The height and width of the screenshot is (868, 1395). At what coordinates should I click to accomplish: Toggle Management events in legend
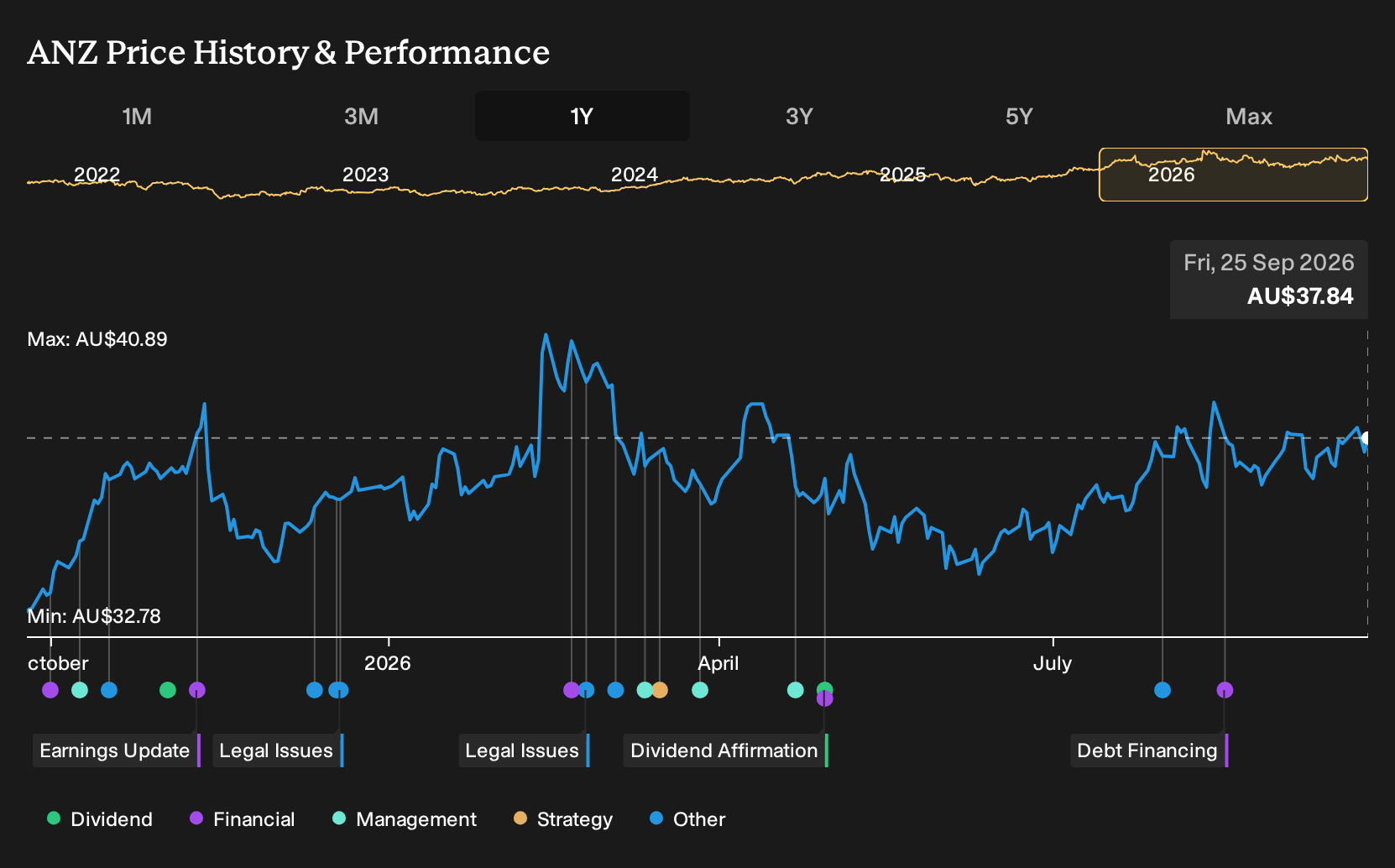405,818
